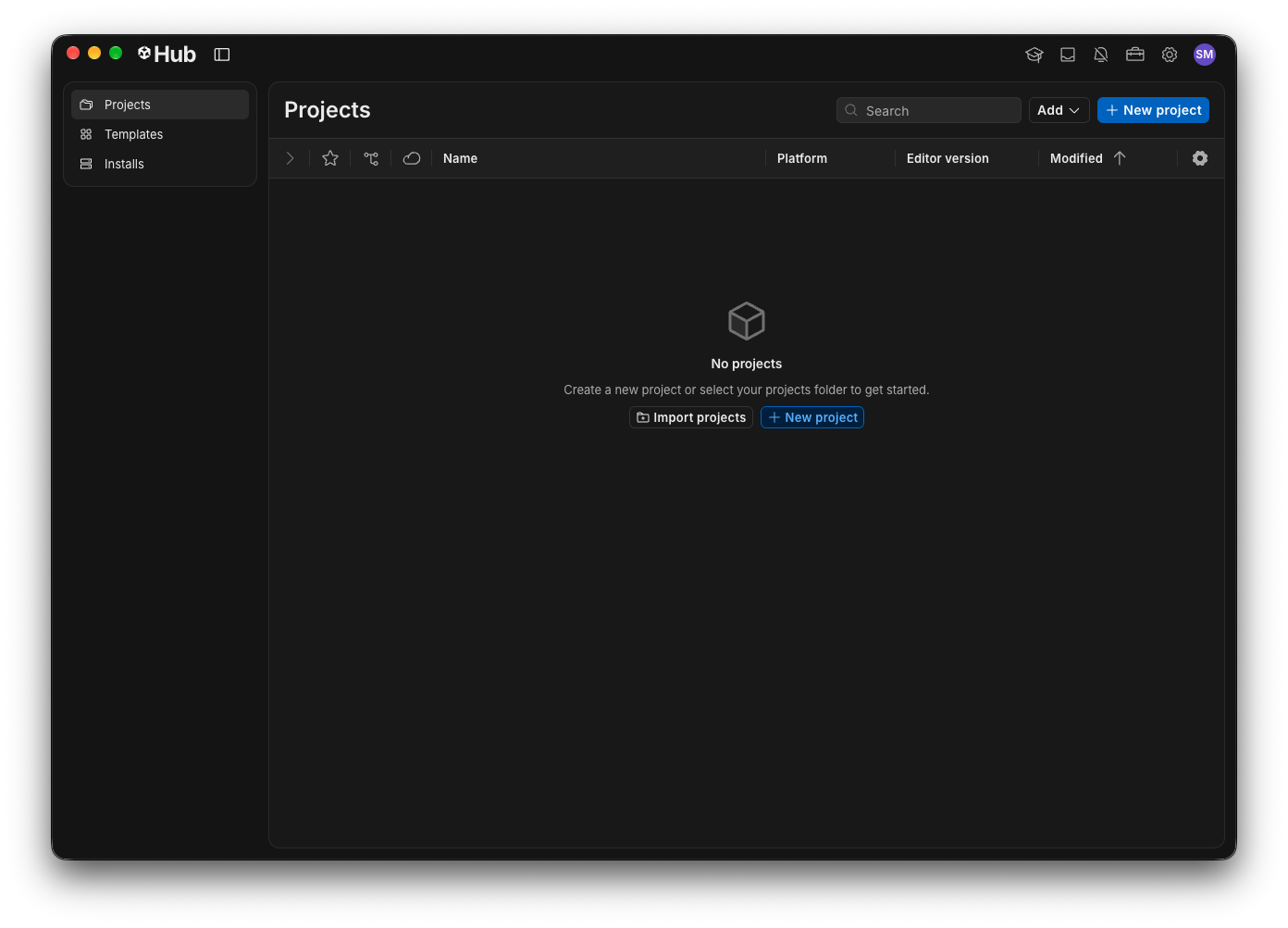The width and height of the screenshot is (1288, 928).
Task: Toggle the sidebar collapse icon next to Hub
Action: 222,55
